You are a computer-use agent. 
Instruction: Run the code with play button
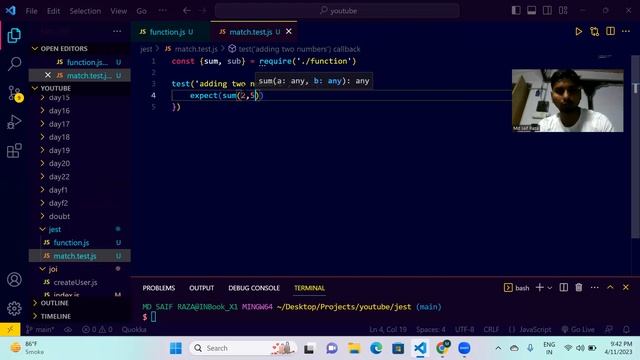tap(578, 31)
